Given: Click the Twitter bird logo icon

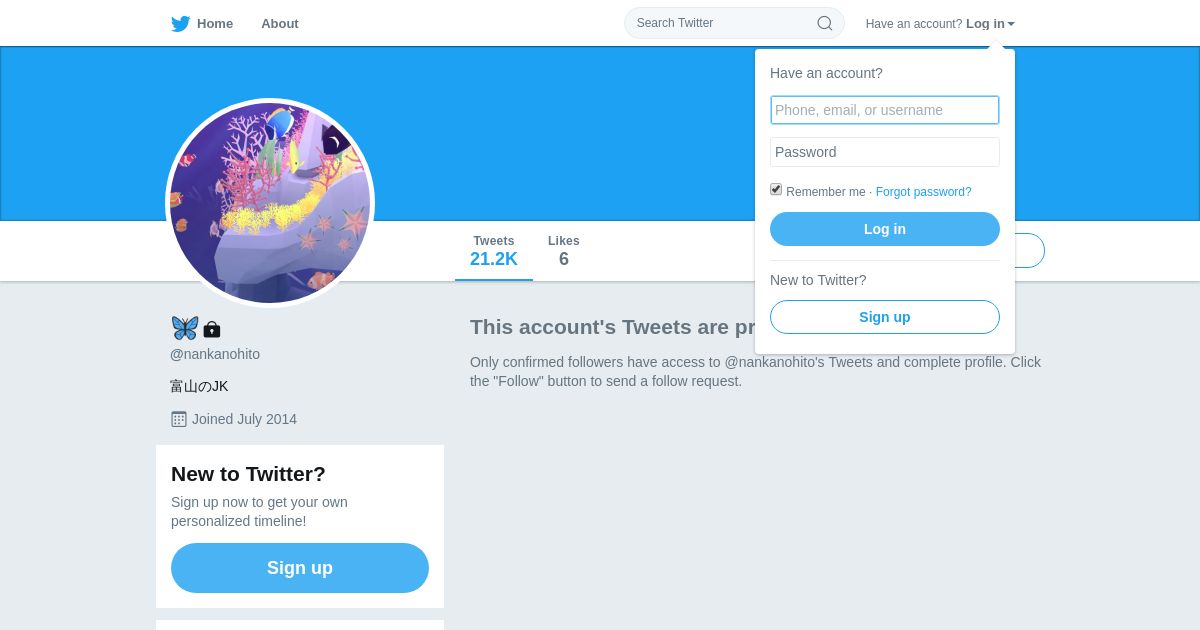Looking at the screenshot, I should click(x=181, y=24).
